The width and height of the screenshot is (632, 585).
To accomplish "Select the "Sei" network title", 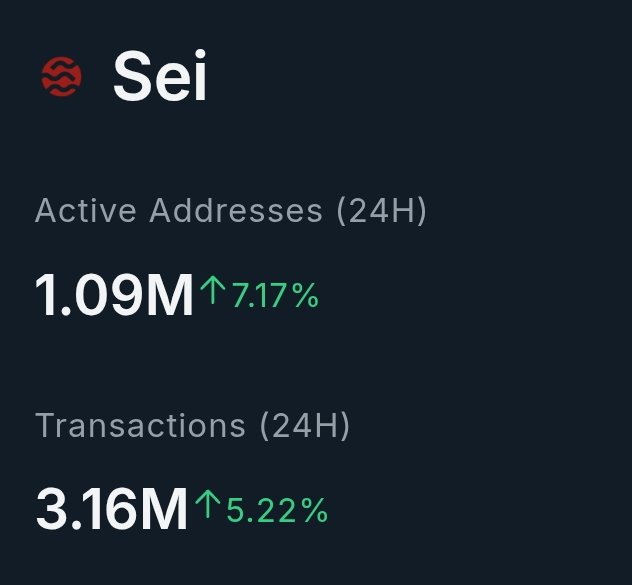I will pos(160,77).
